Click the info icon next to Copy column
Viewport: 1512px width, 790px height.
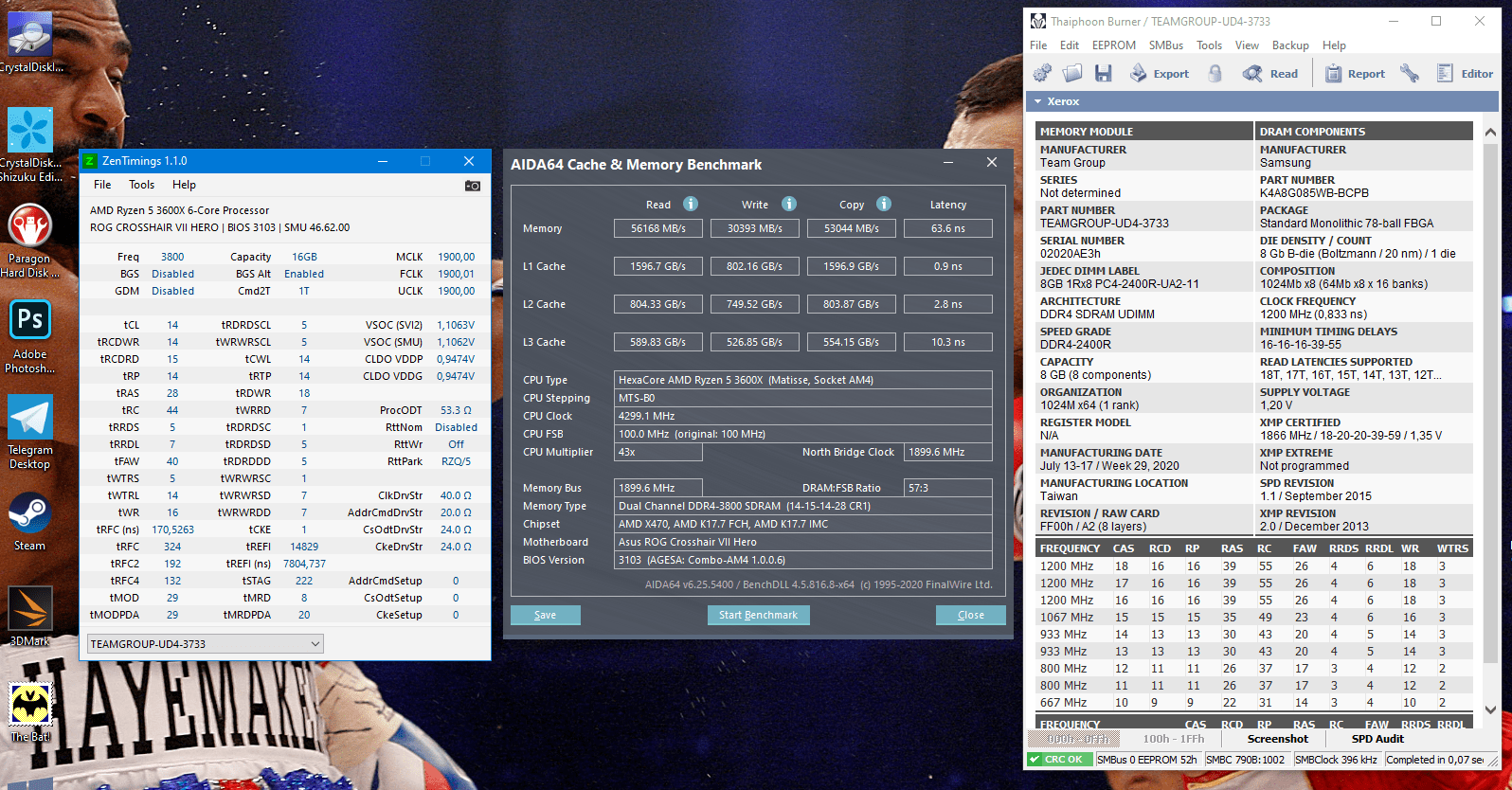(884, 204)
